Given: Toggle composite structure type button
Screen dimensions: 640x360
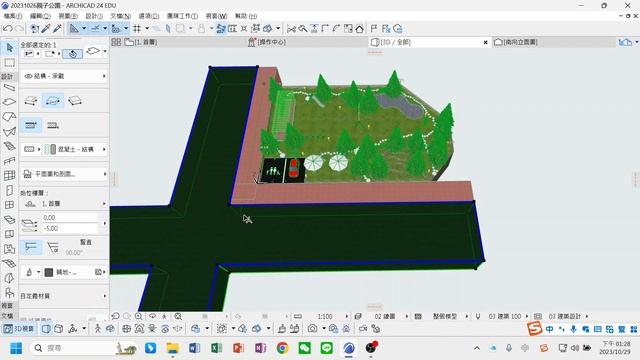Looking at the screenshot, I should pyautogui.click(x=31, y=125).
